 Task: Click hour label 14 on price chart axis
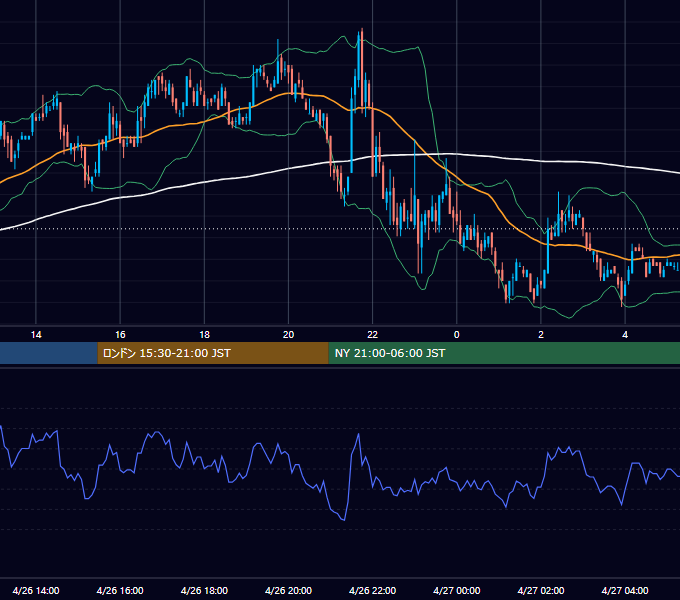click(x=36, y=335)
